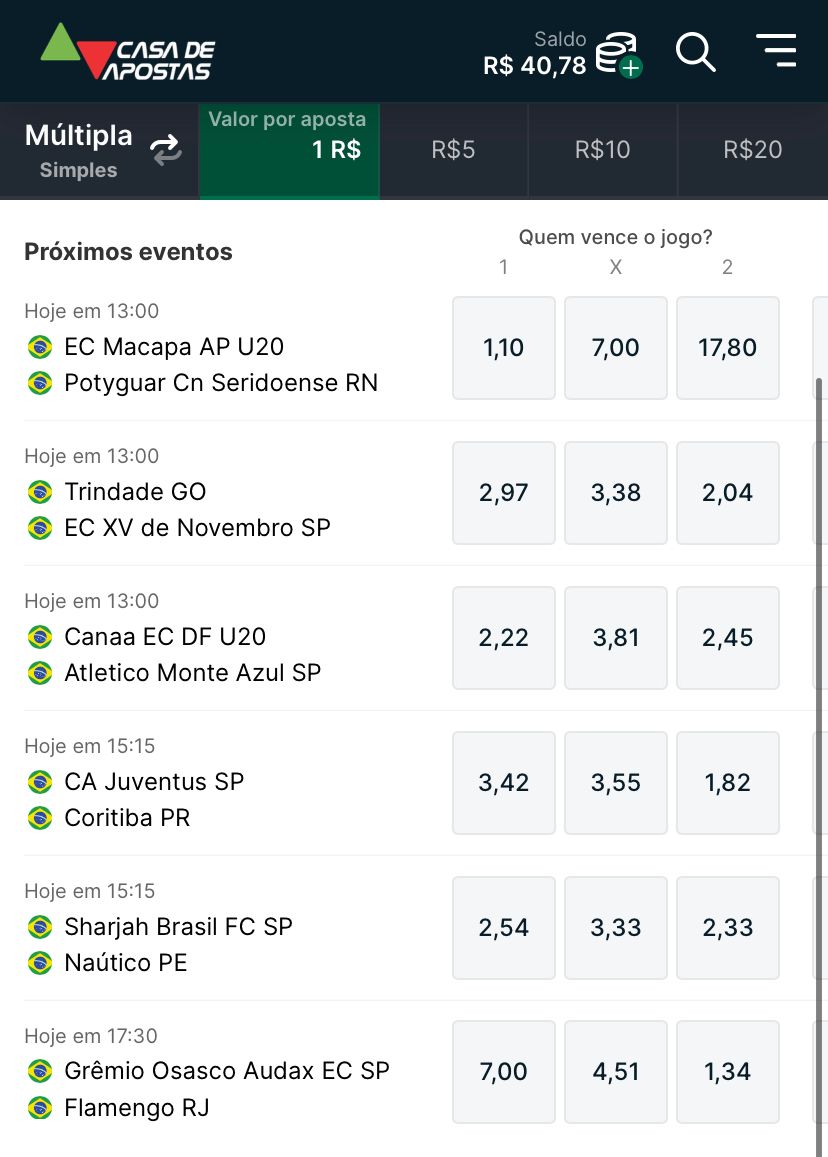Select draw odds 3,38 for Trindade match
828x1157 pixels.
615,493
